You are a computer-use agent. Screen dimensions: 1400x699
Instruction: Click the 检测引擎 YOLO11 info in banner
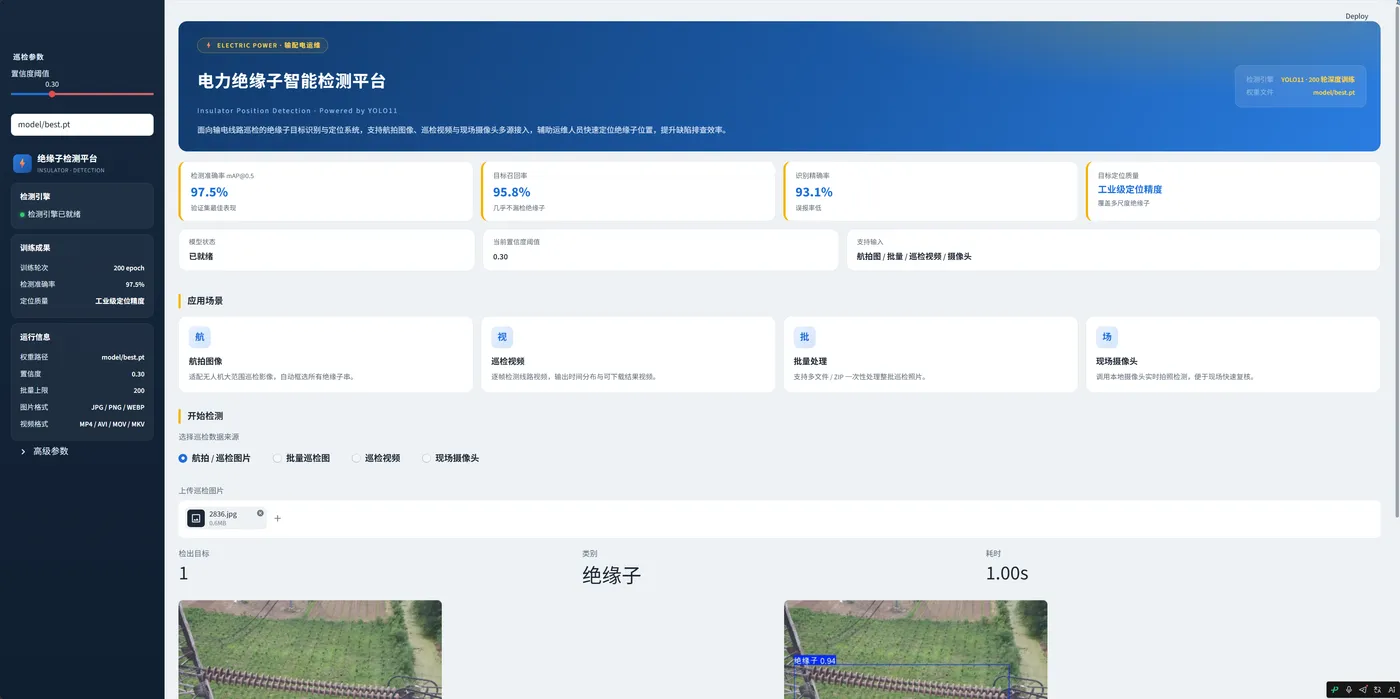pos(1300,79)
